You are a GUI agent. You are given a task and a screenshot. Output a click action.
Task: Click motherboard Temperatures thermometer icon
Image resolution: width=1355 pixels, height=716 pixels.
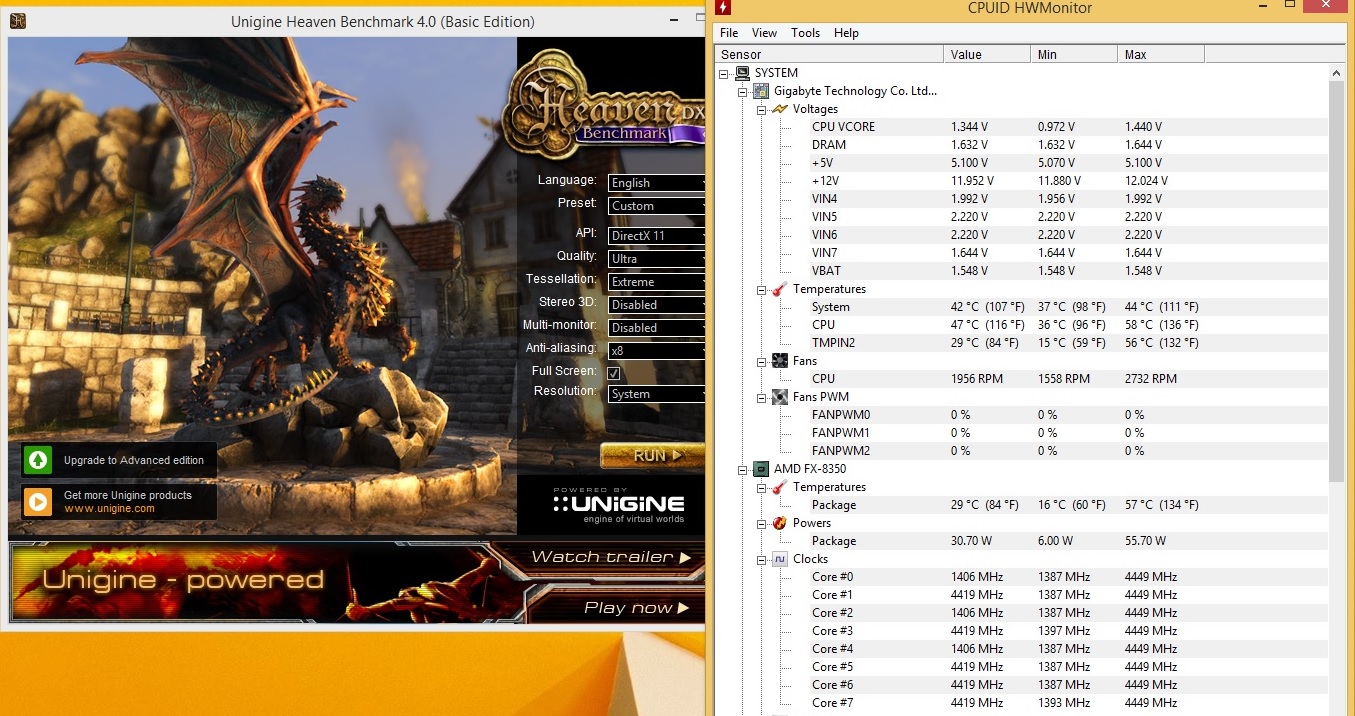coord(780,289)
